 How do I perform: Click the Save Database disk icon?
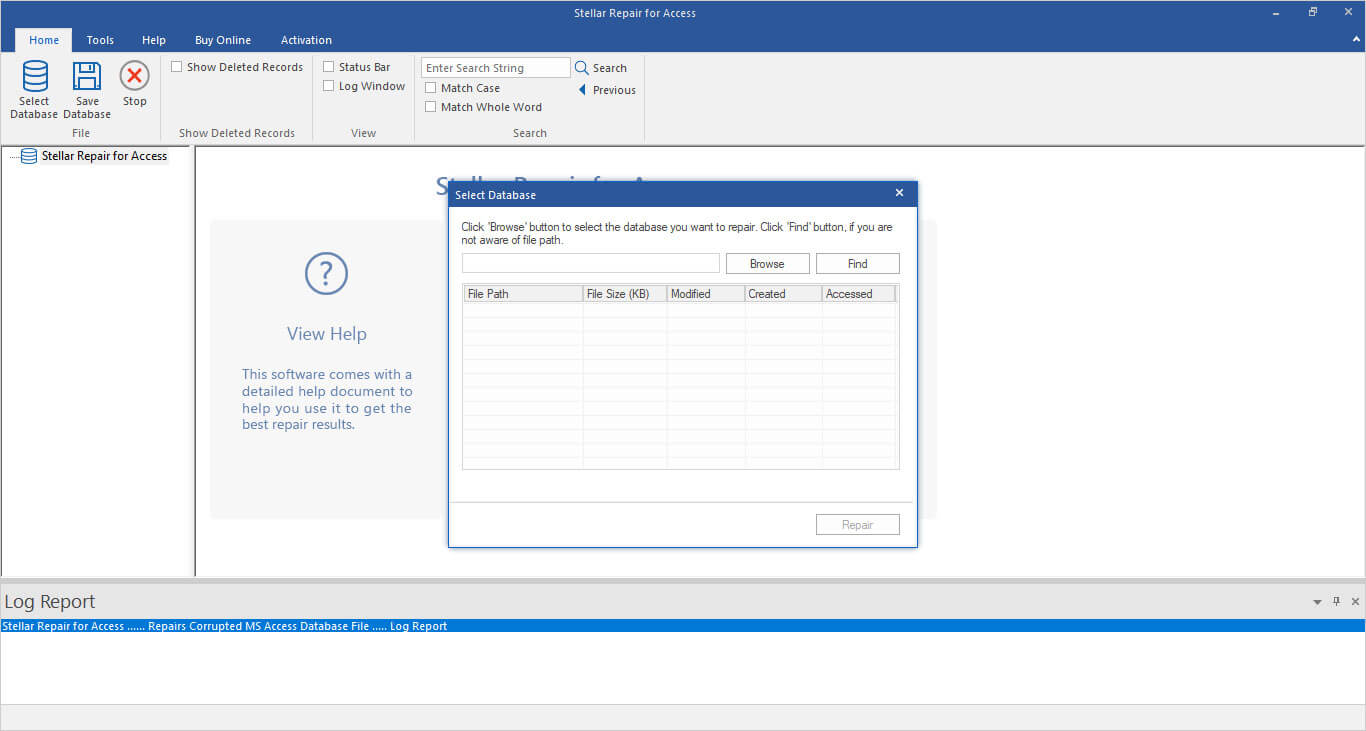tap(87, 77)
